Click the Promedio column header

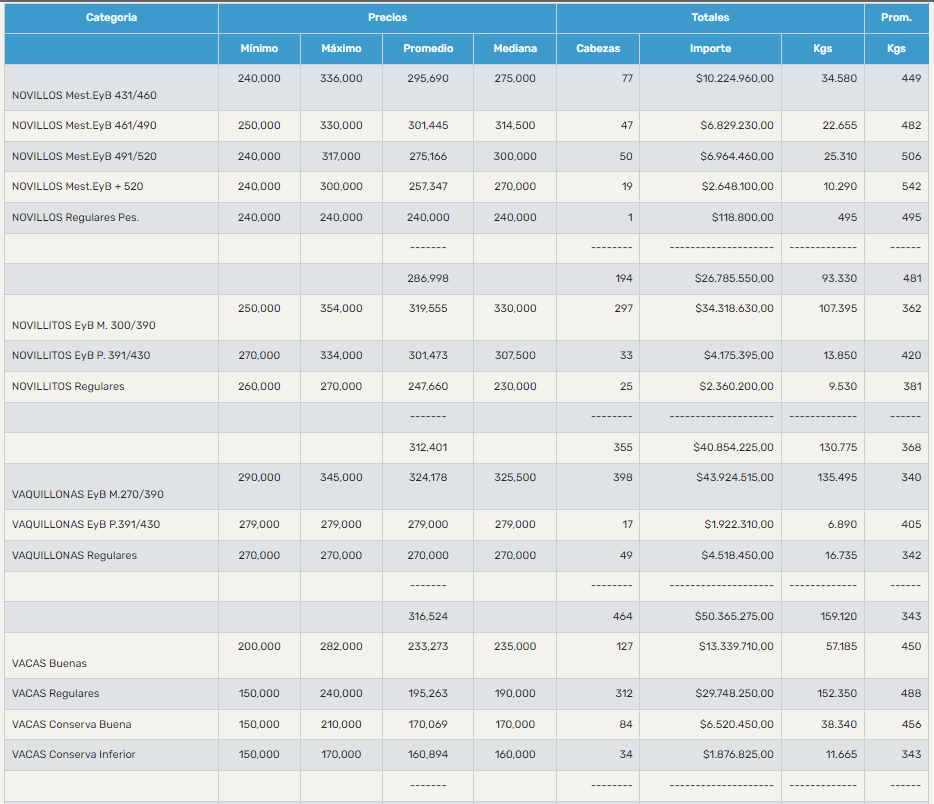point(428,49)
